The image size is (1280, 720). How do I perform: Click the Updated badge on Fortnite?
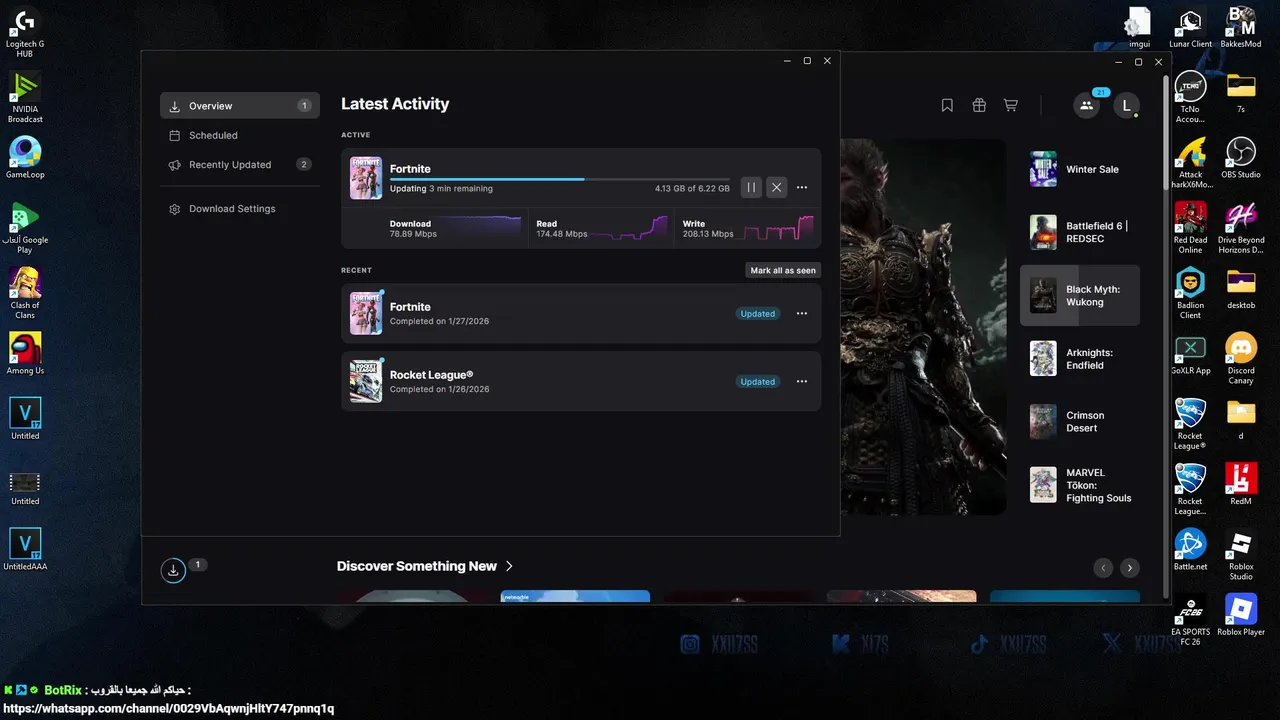758,314
